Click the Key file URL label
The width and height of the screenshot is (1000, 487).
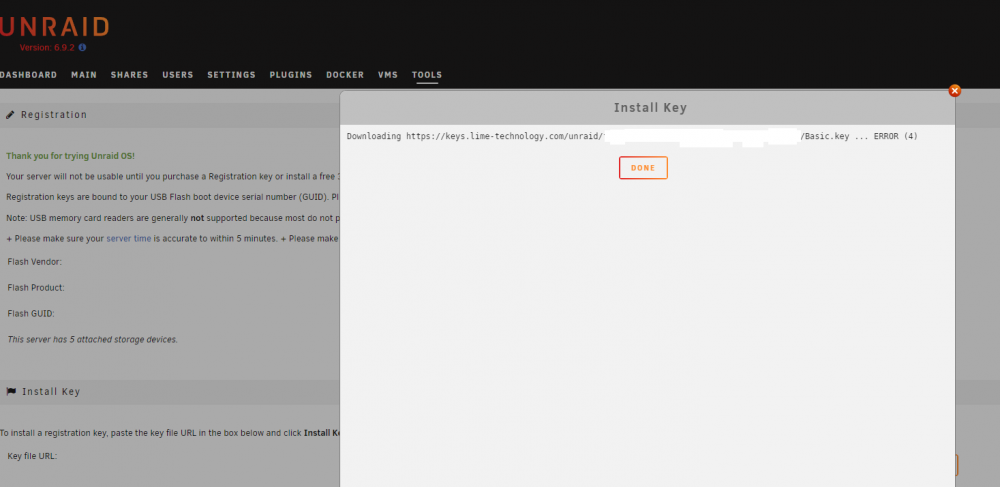tap(33, 456)
